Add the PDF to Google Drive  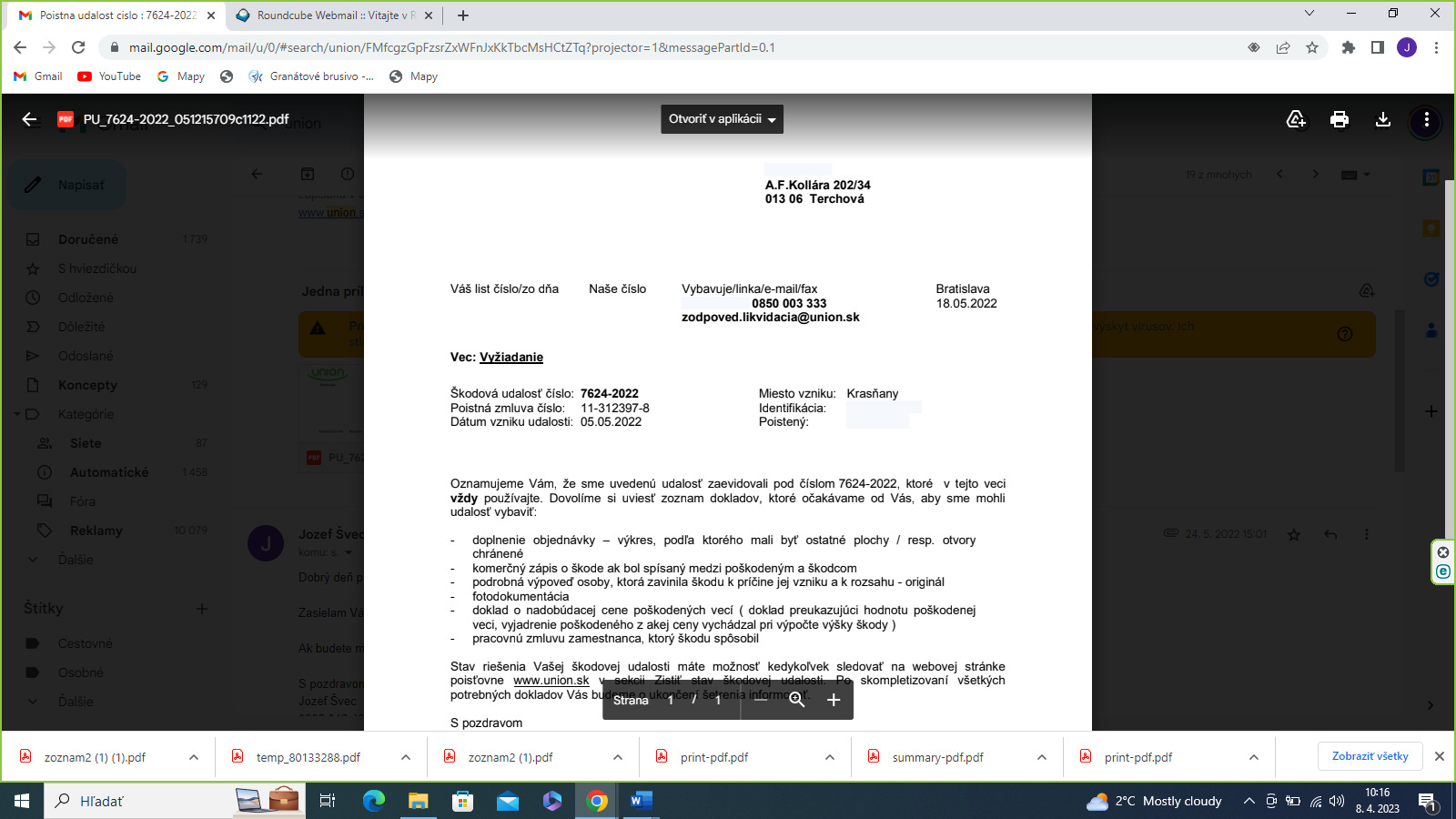pos(1296,119)
